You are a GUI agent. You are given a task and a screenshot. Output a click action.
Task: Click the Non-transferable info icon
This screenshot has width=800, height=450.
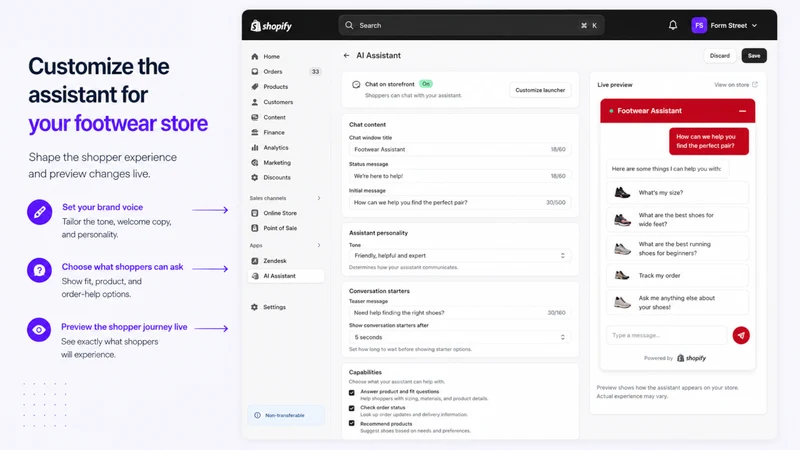click(x=257, y=415)
